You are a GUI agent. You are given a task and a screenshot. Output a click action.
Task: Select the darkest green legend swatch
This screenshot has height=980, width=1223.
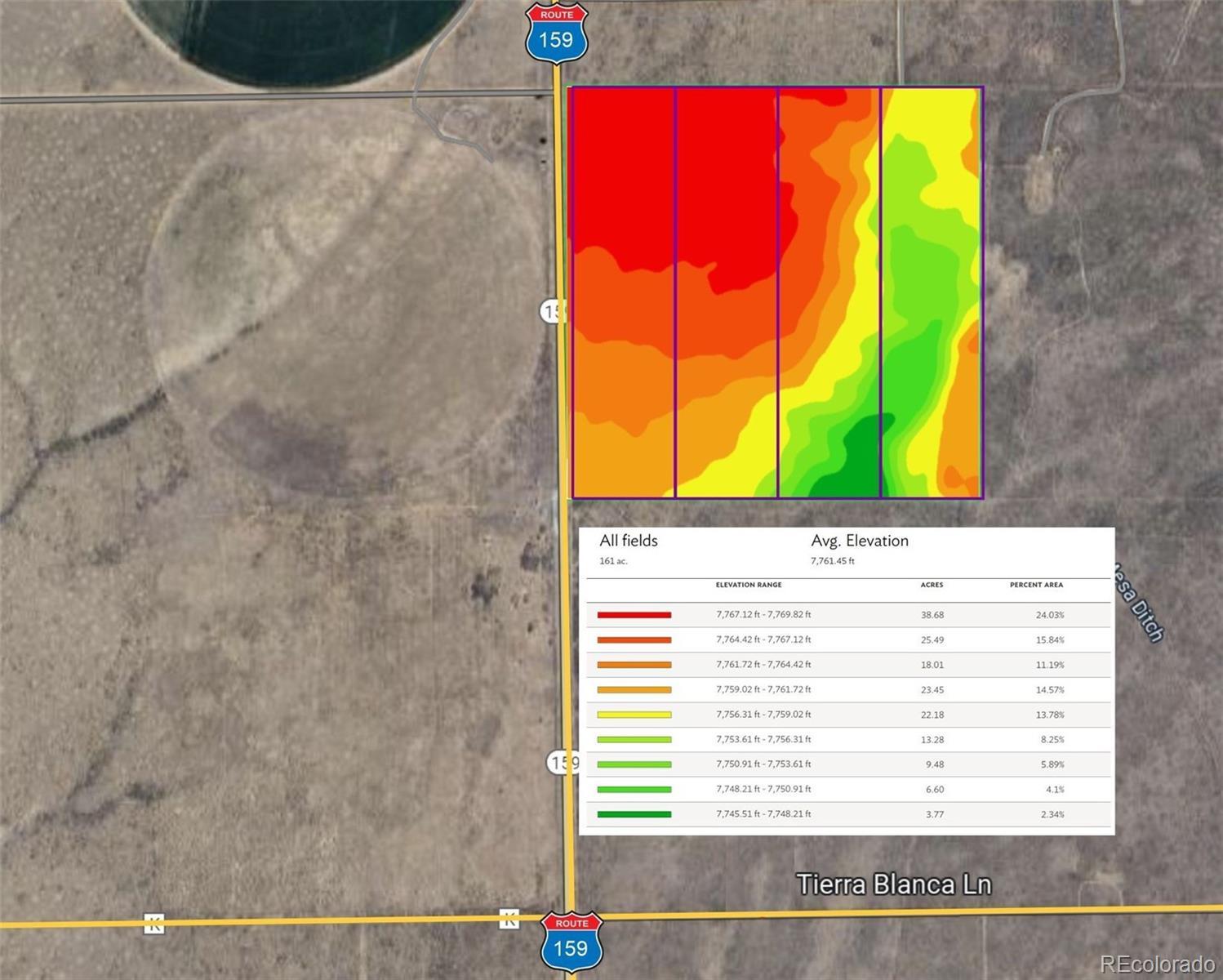coord(634,814)
